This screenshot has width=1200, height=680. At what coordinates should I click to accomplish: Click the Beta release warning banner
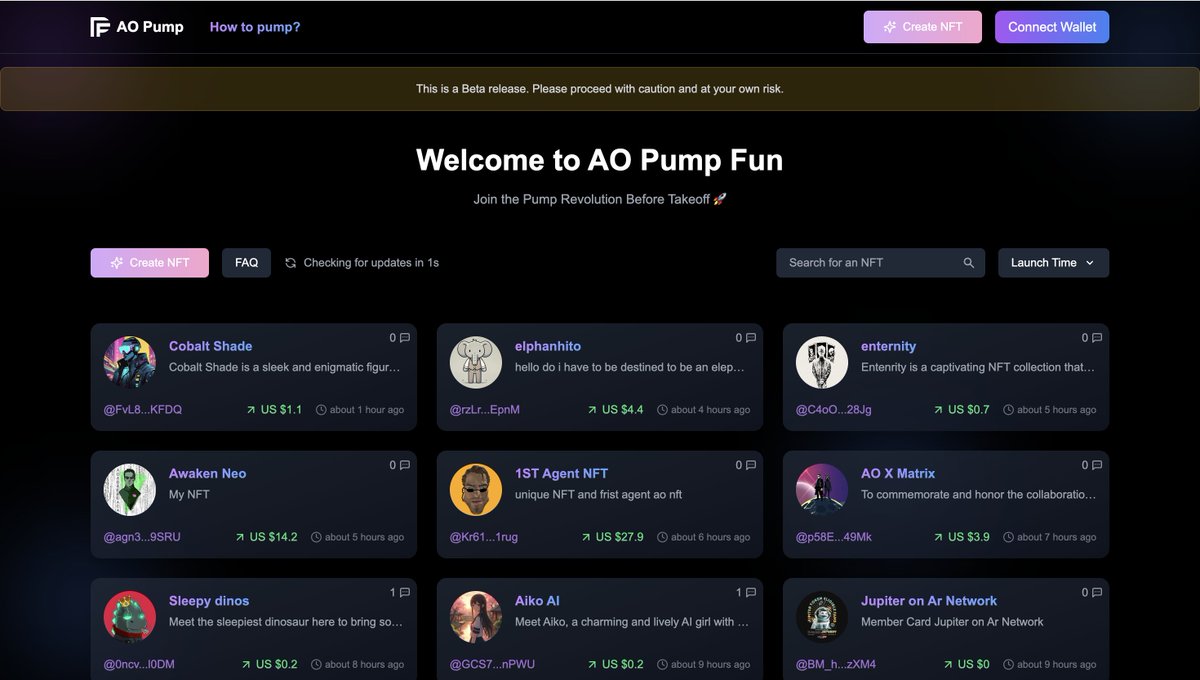600,89
